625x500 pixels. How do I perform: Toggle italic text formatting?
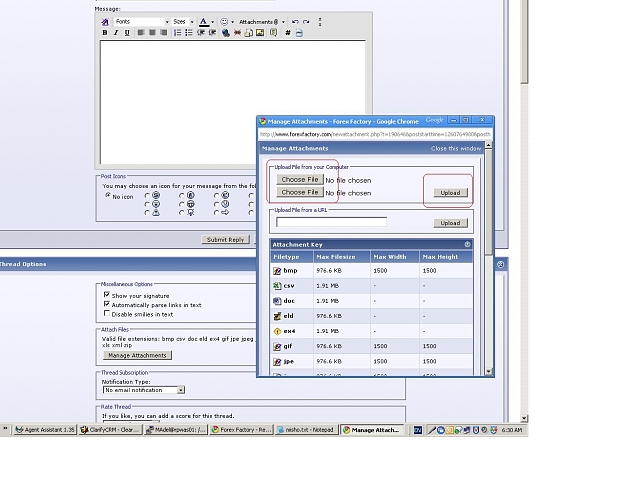[116, 33]
